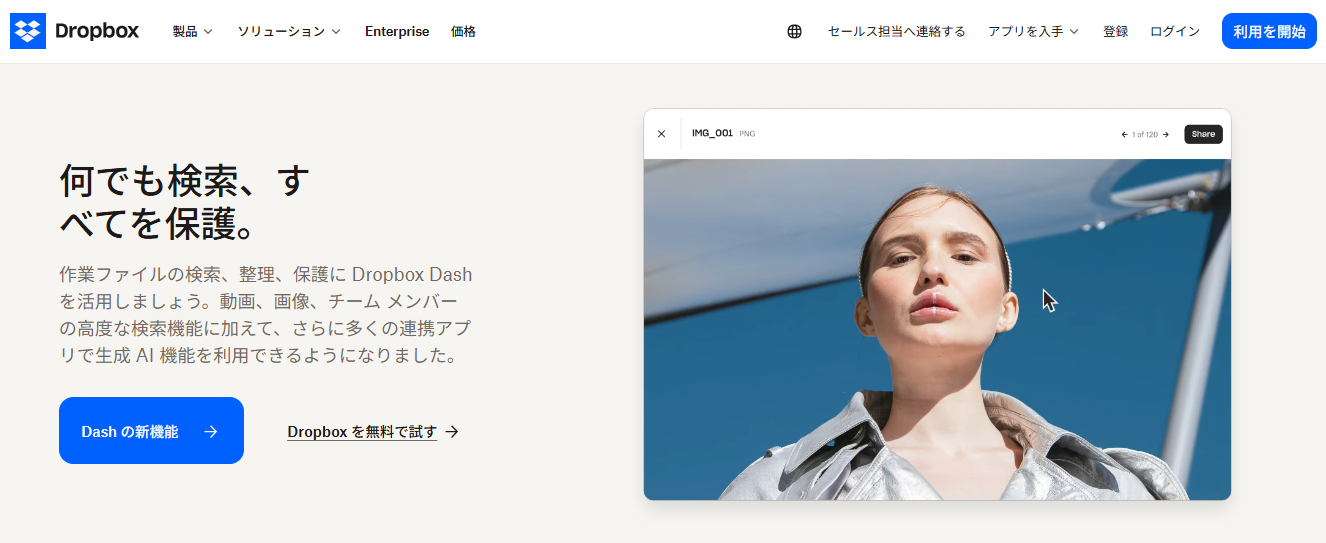Go to previous image with left arrow

(x=1125, y=134)
